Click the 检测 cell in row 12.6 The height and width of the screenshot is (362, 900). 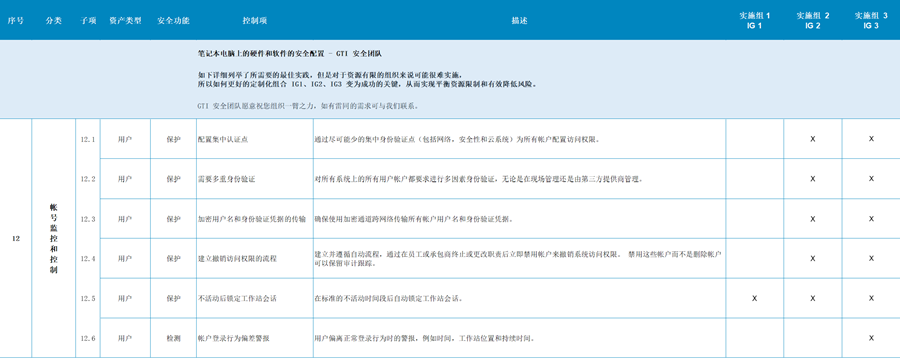[x=173, y=338]
